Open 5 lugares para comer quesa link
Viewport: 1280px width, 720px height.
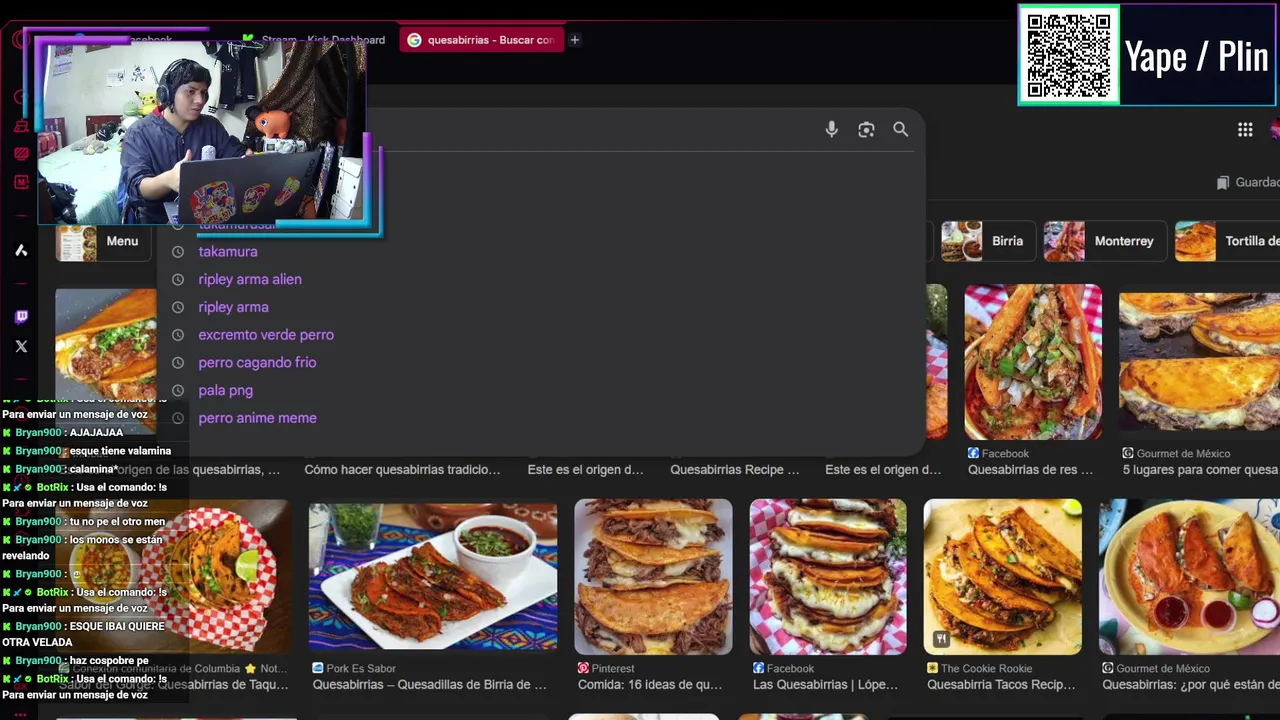pos(1200,469)
